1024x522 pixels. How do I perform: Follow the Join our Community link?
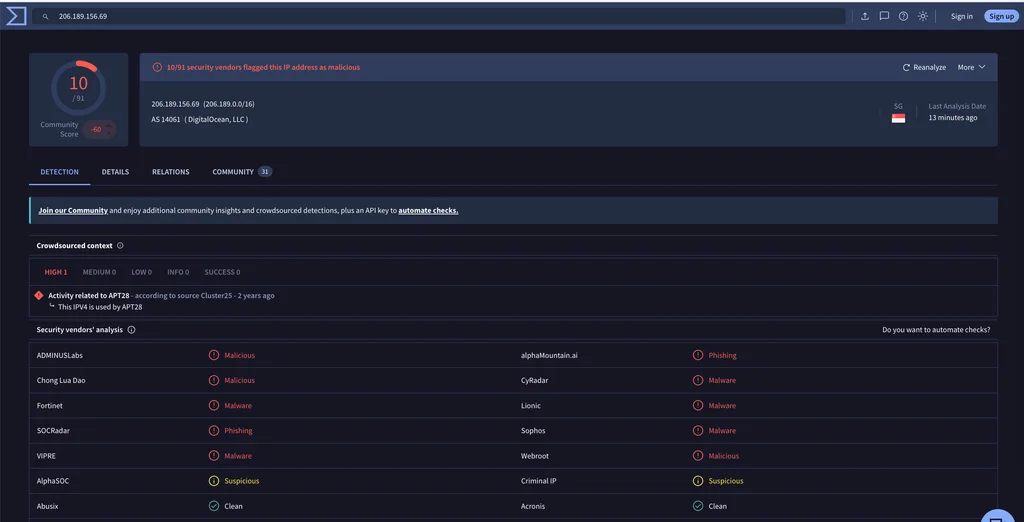(73, 211)
